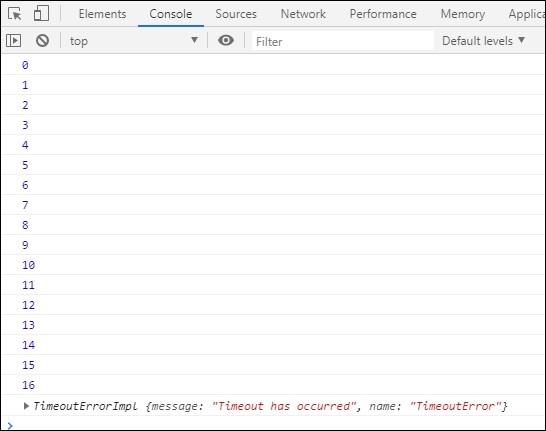Image resolution: width=546 pixels, height=431 pixels.
Task: Select the logged value 0 row
Action: [273, 65]
